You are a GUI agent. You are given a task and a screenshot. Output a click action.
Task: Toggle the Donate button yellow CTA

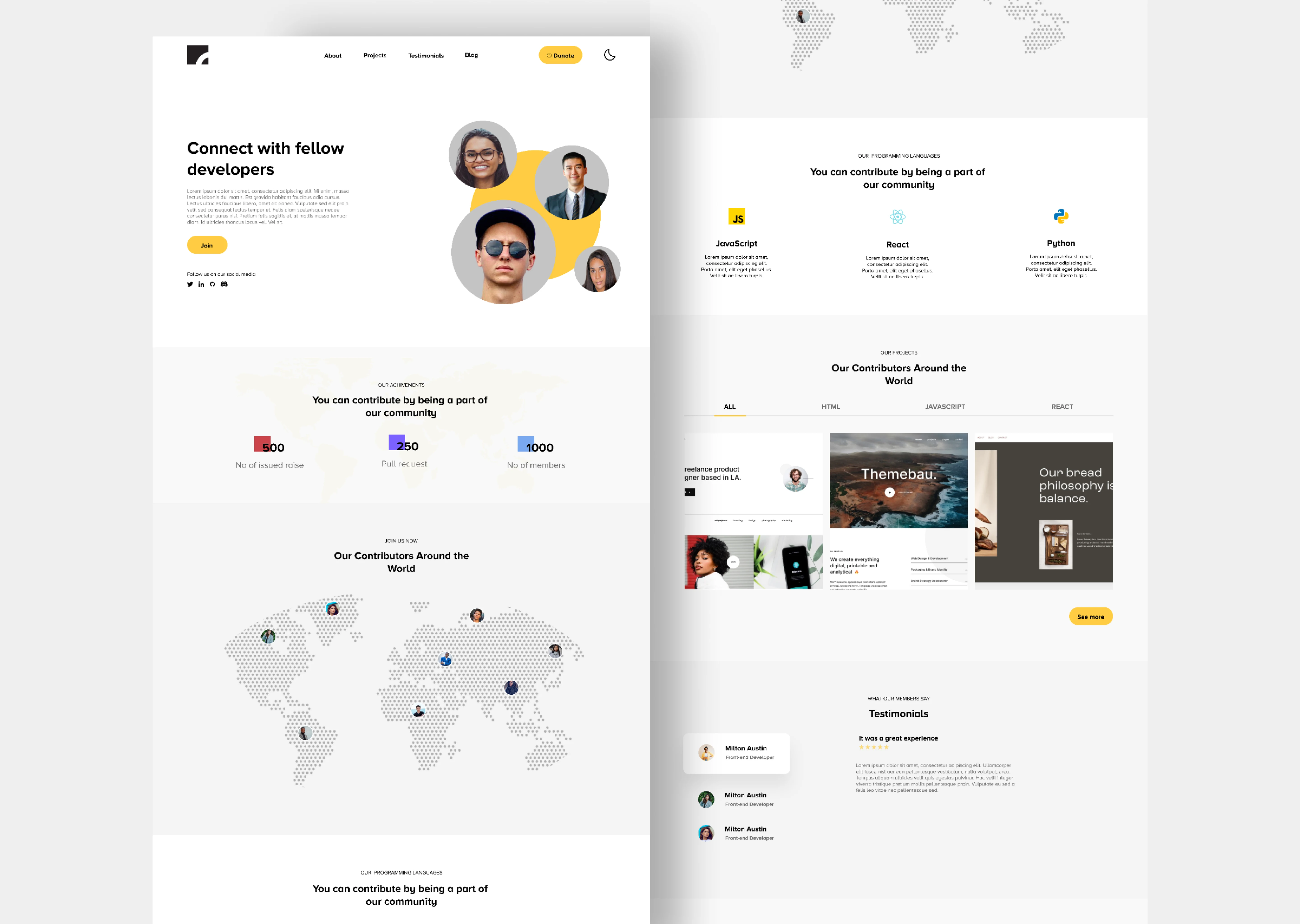[x=561, y=55]
